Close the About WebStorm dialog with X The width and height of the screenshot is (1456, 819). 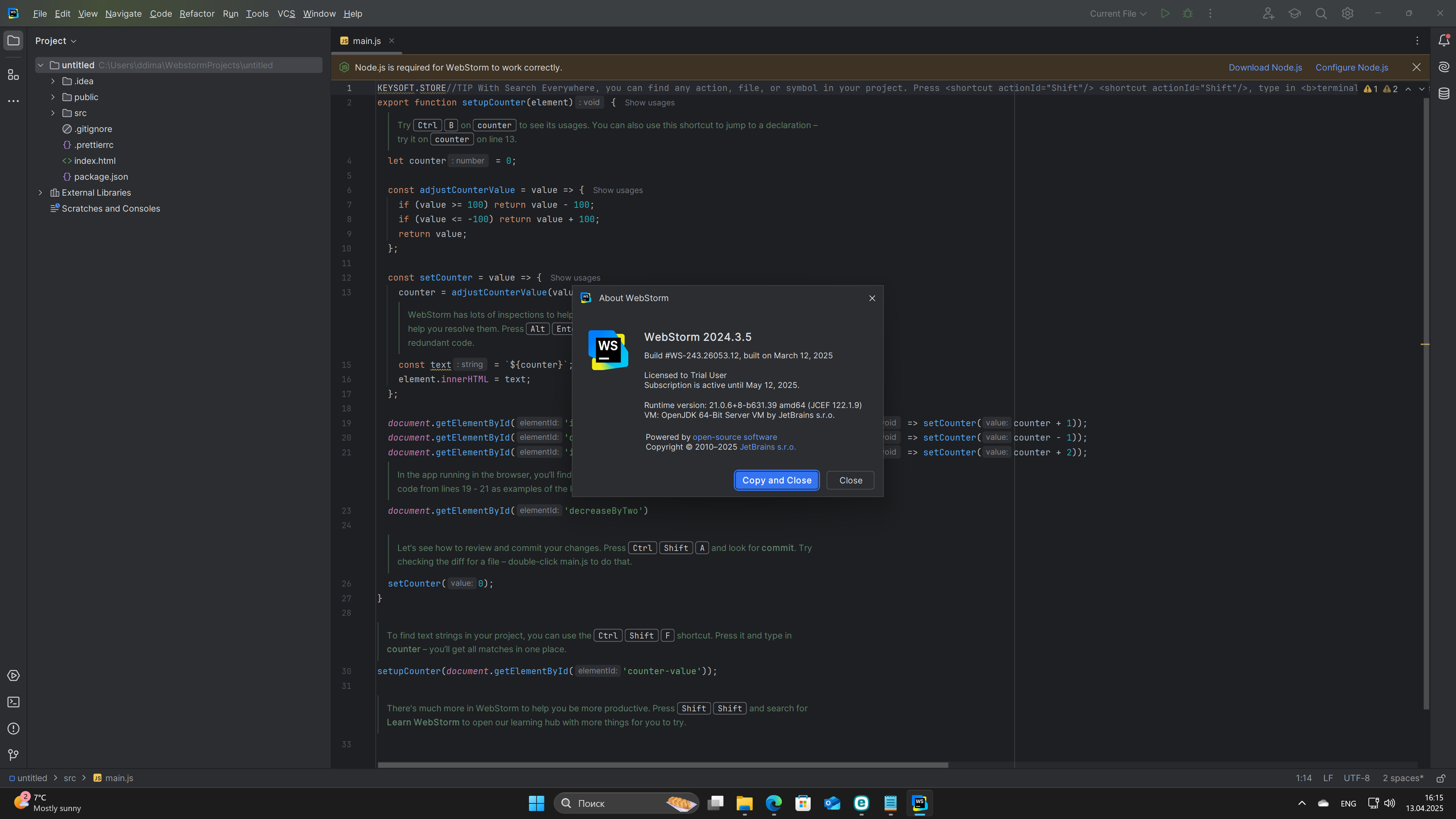coord(872,298)
